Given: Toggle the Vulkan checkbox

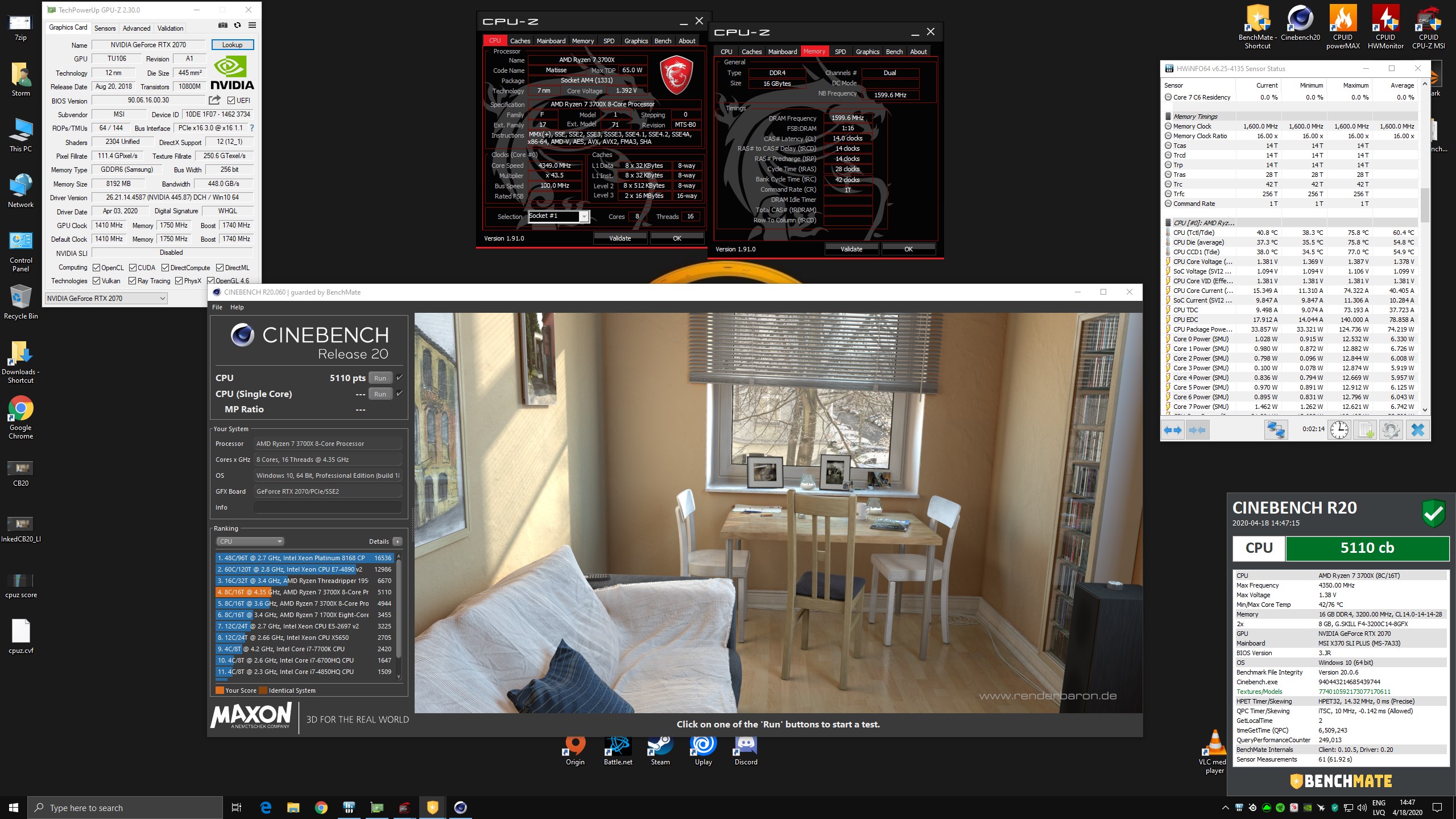Looking at the screenshot, I should coord(97,281).
